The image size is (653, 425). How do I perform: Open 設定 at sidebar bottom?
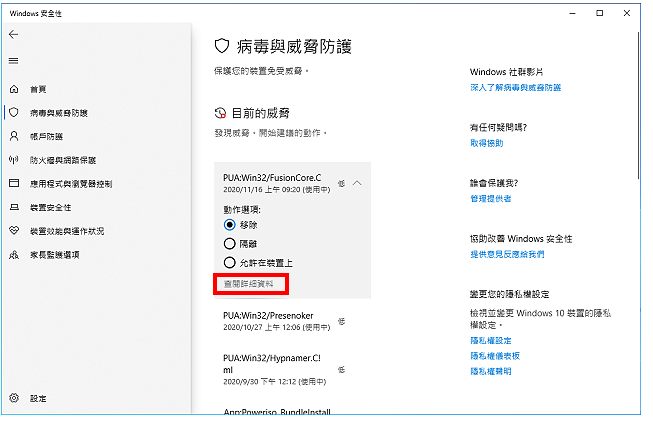coord(38,398)
